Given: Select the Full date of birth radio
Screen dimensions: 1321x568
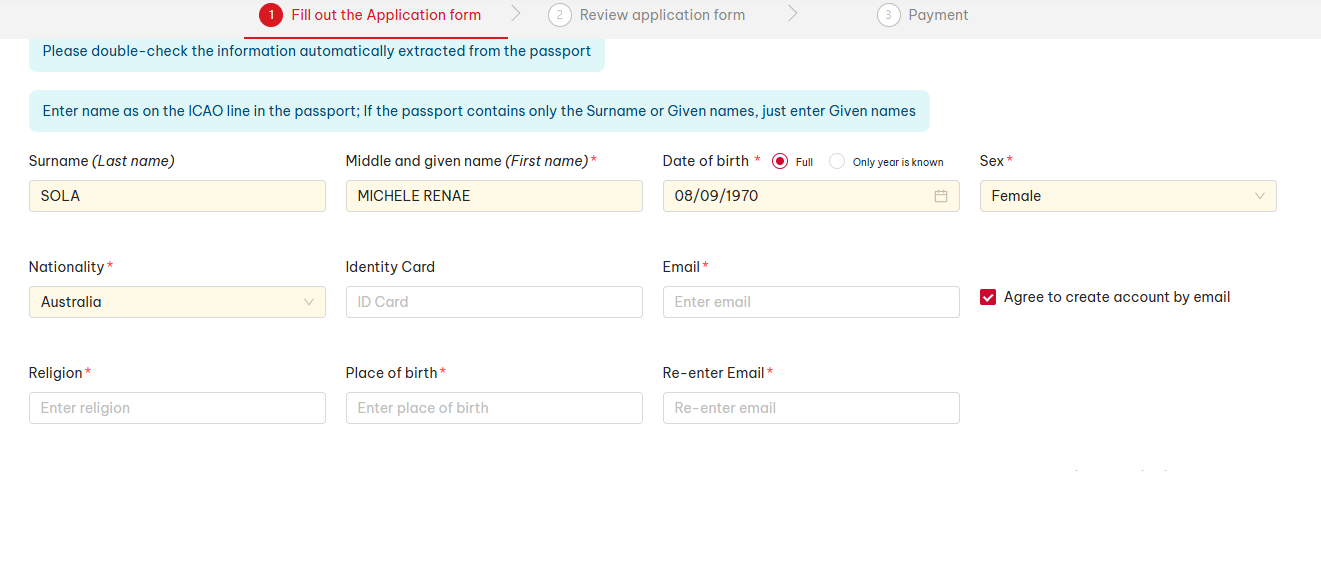Looking at the screenshot, I should 780,162.
